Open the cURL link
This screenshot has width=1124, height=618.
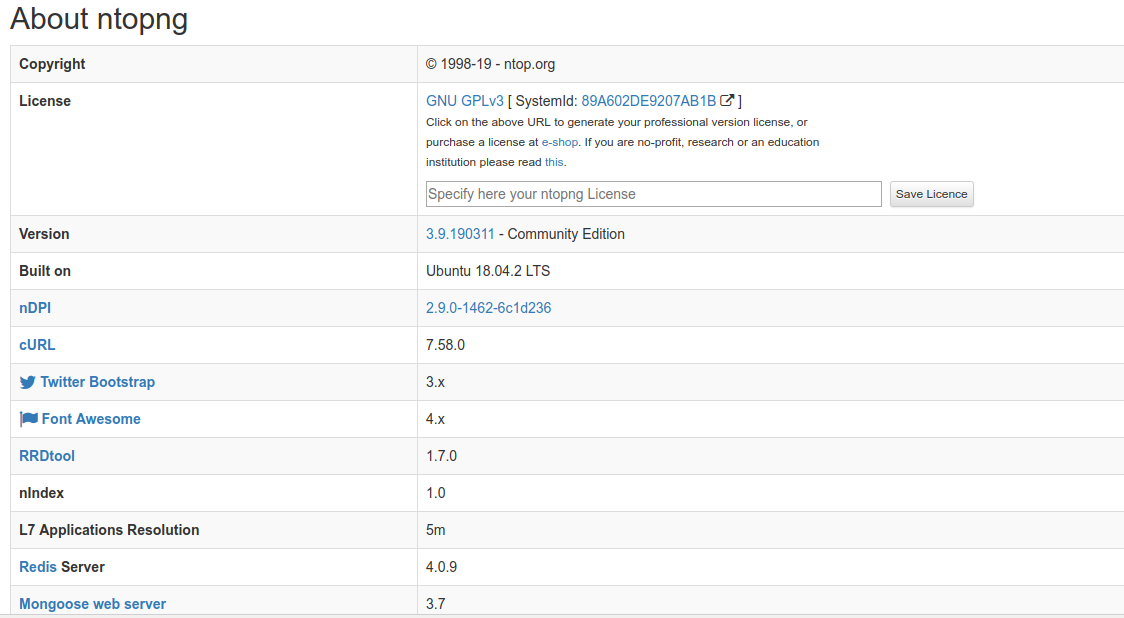(x=37, y=345)
